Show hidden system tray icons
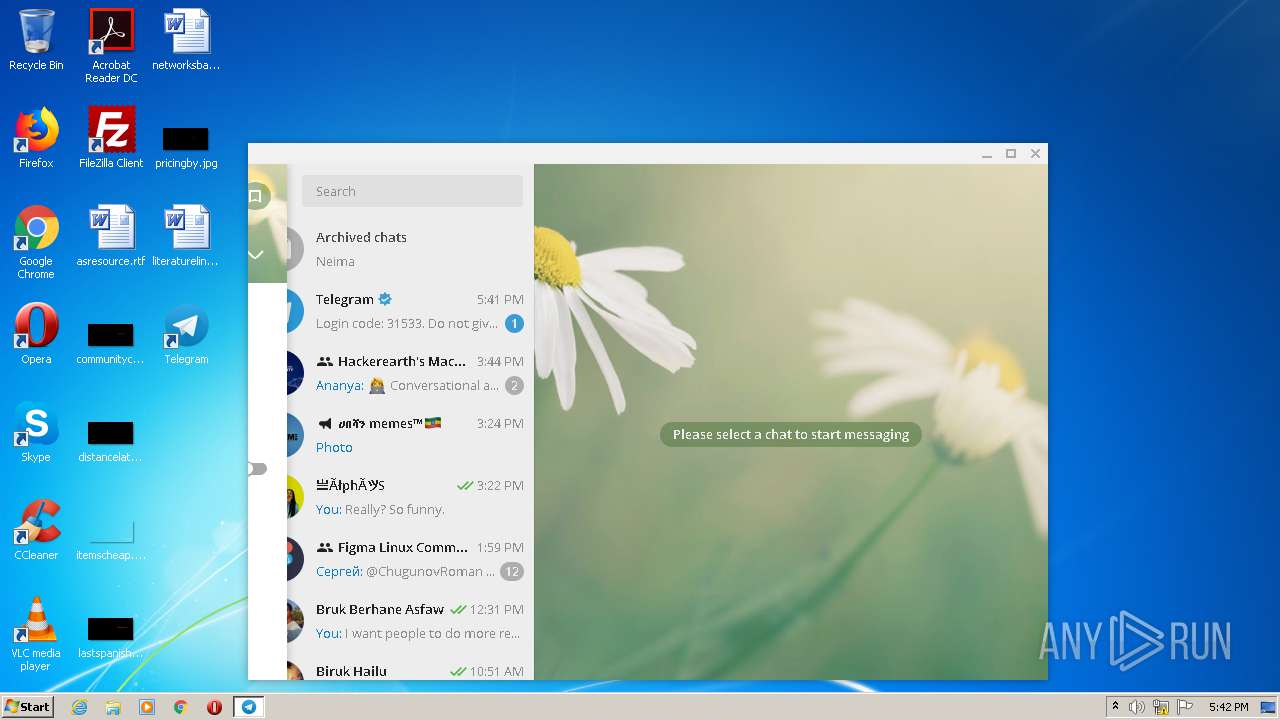This screenshot has height=720, width=1280. coord(1116,707)
